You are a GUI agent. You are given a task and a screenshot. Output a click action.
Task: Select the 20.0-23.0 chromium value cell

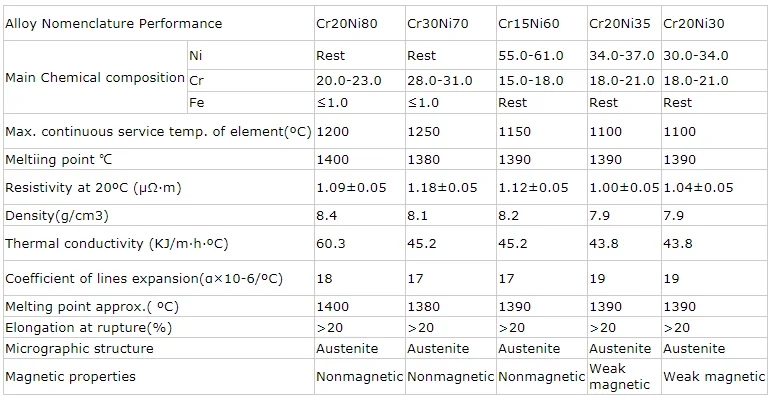(x=349, y=79)
